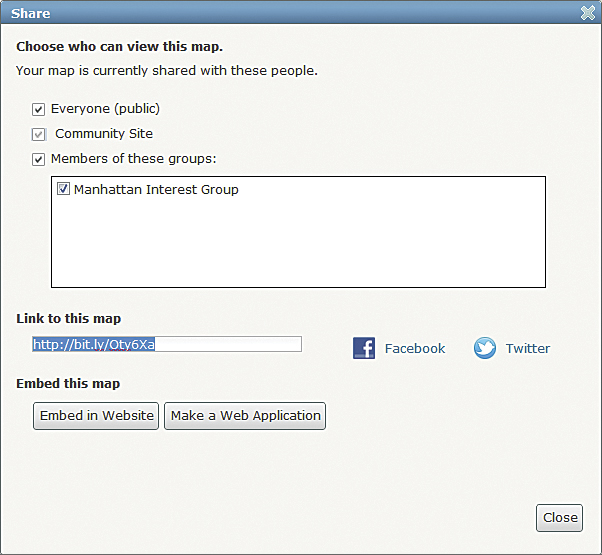Click the "Community Site" label text
The width and height of the screenshot is (602, 555).
pos(104,134)
